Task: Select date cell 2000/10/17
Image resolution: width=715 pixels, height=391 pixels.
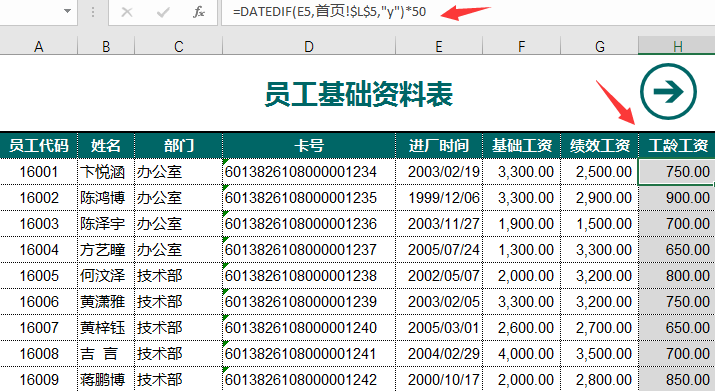Action: (x=439, y=379)
